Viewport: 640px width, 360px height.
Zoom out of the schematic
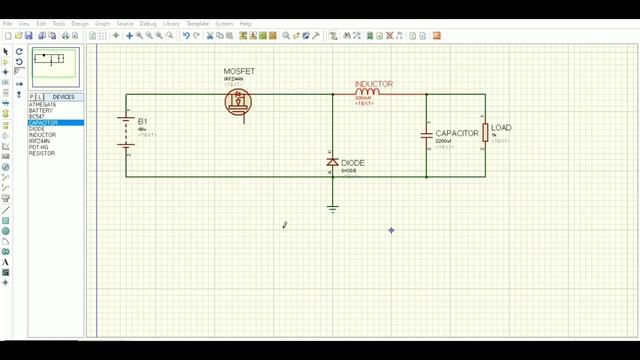[149, 36]
